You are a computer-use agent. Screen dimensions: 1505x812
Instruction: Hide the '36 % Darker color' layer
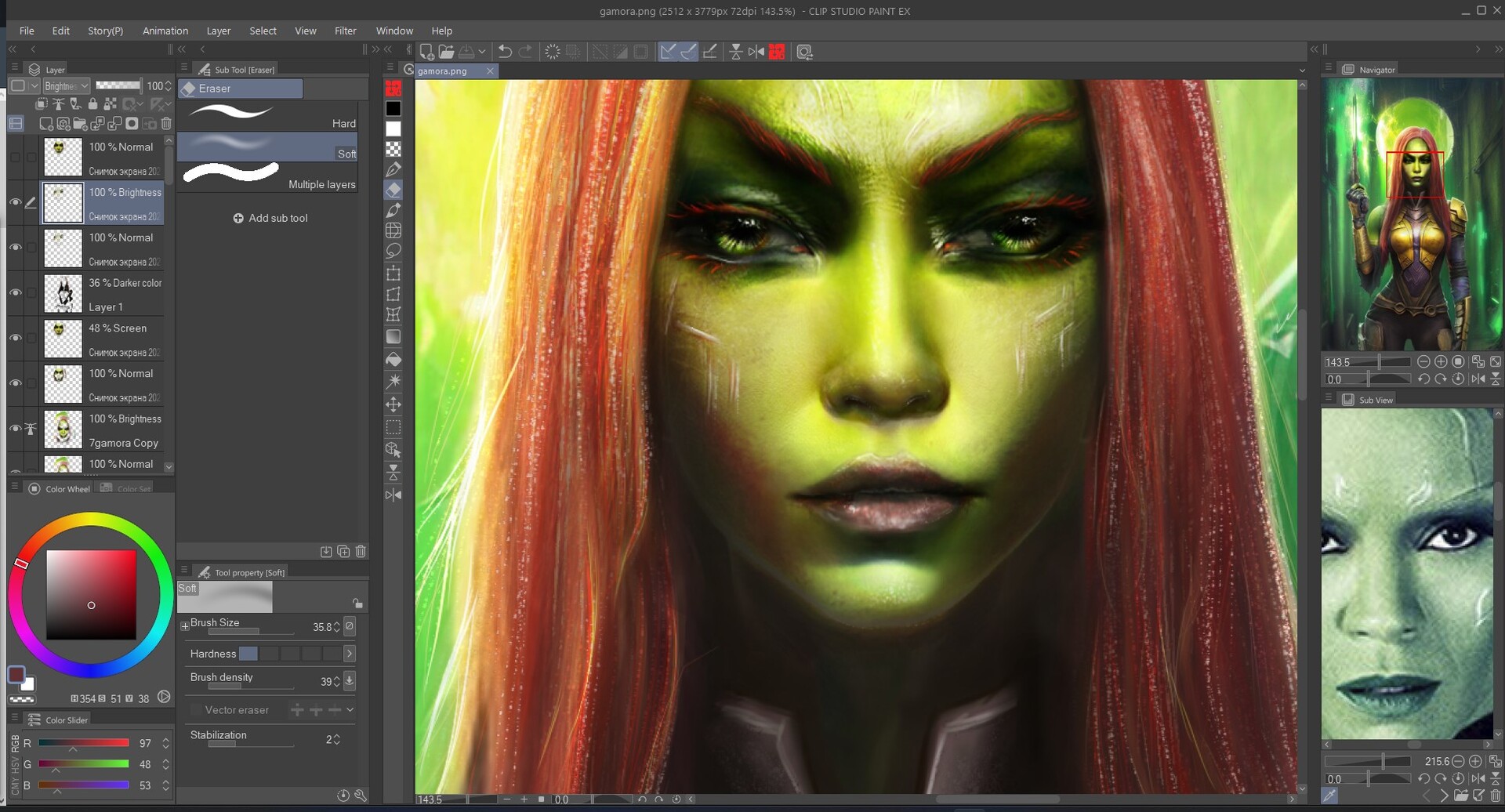coord(16,292)
